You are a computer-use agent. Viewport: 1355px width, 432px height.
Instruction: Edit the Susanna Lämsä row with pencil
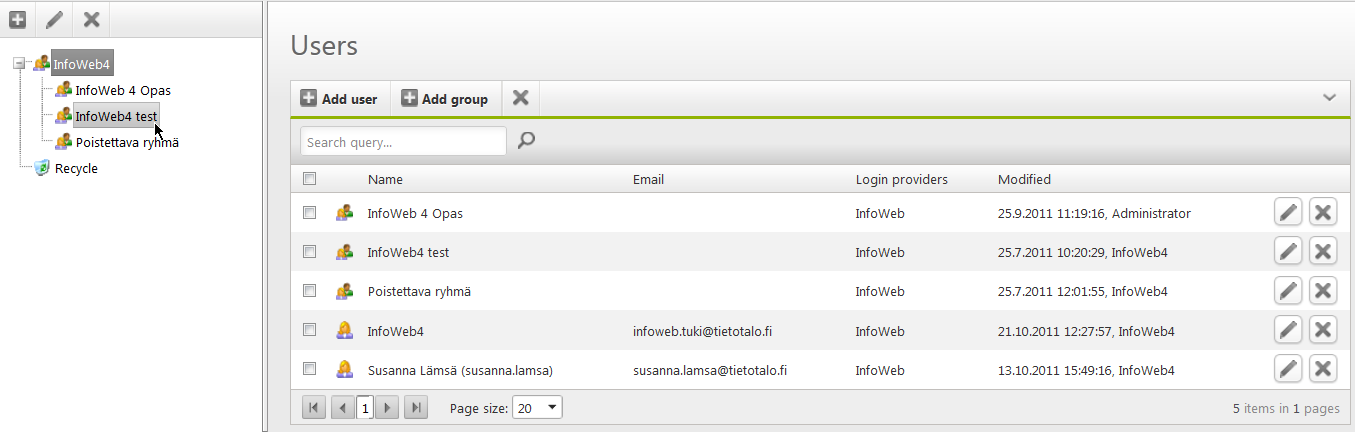1288,369
